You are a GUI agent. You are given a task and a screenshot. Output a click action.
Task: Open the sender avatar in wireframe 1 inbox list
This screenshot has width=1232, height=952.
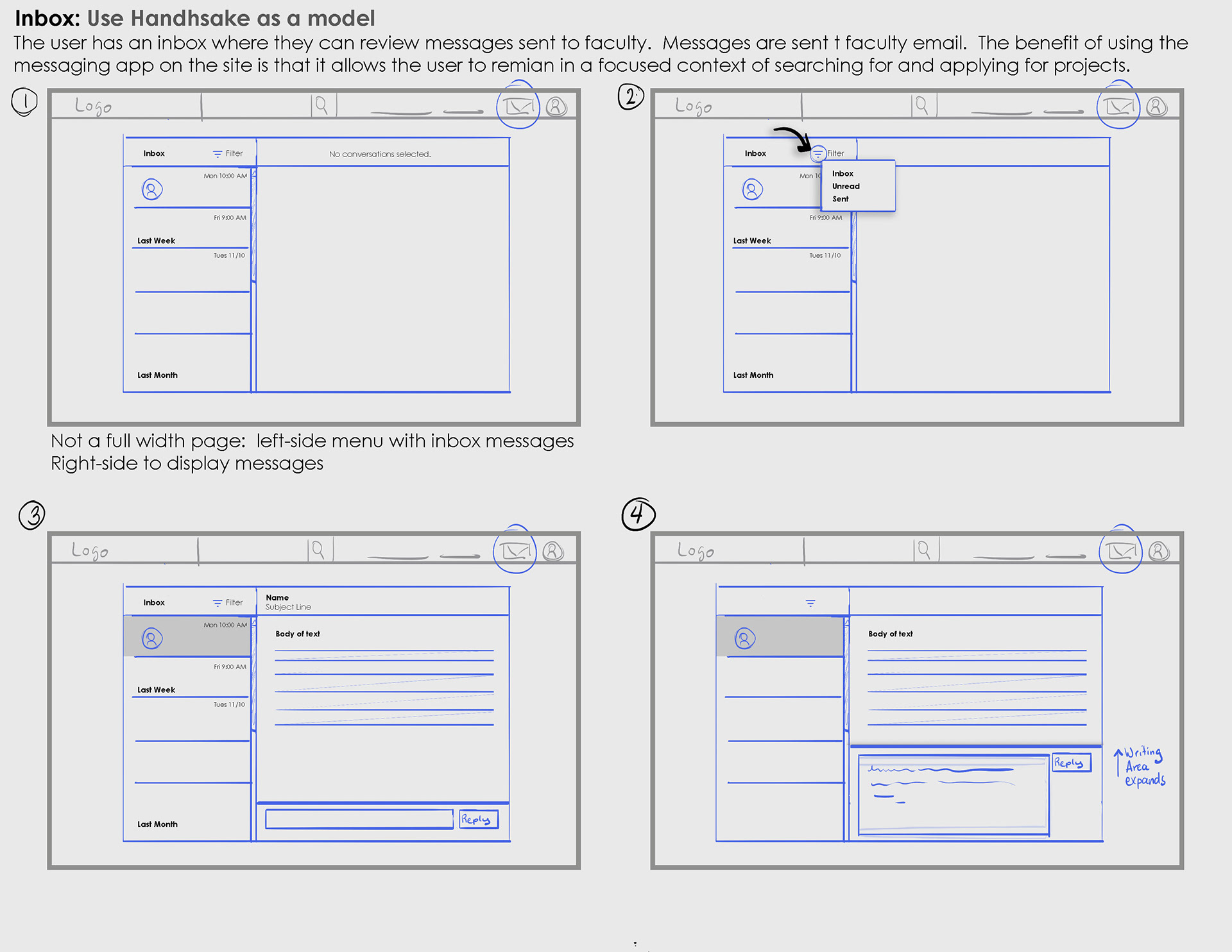coord(152,189)
